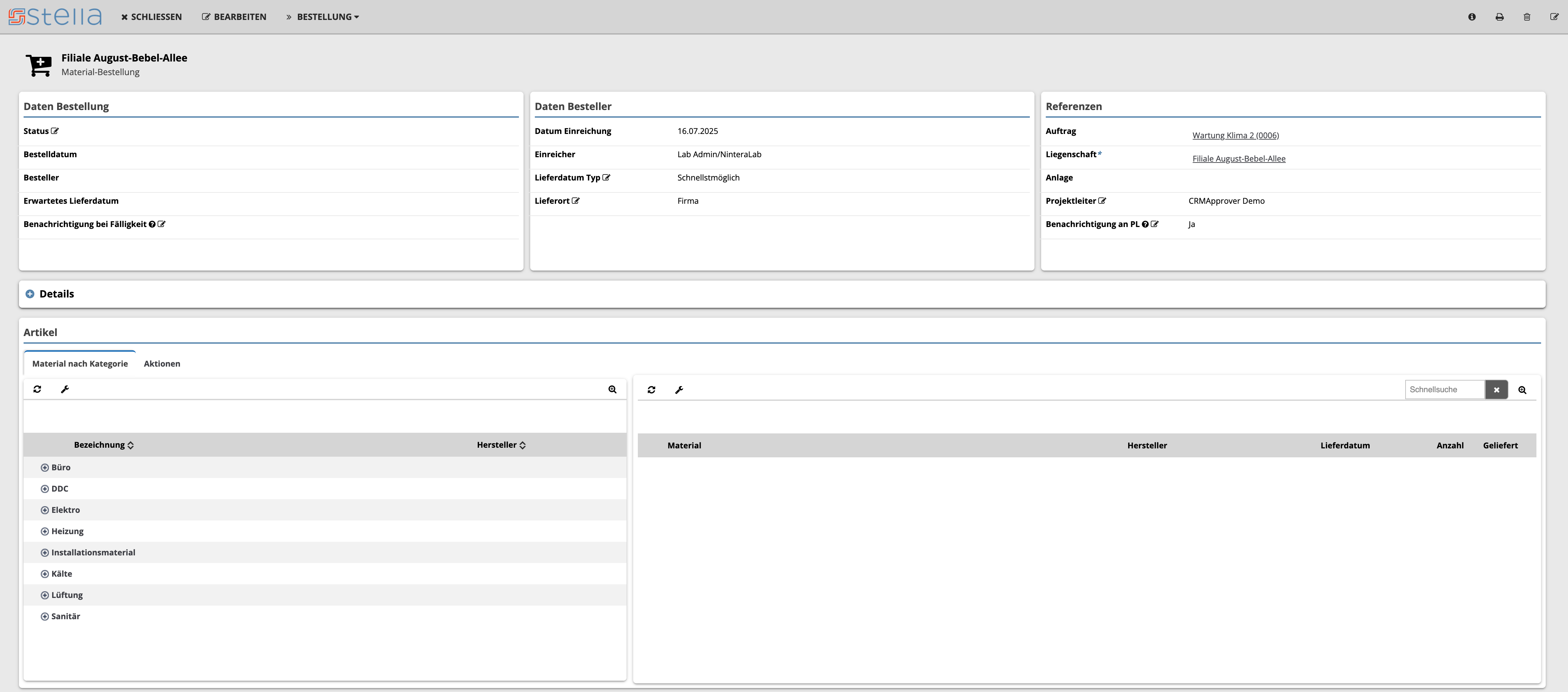Expand the Elektro category node
The width and height of the screenshot is (1568, 692).
45,510
